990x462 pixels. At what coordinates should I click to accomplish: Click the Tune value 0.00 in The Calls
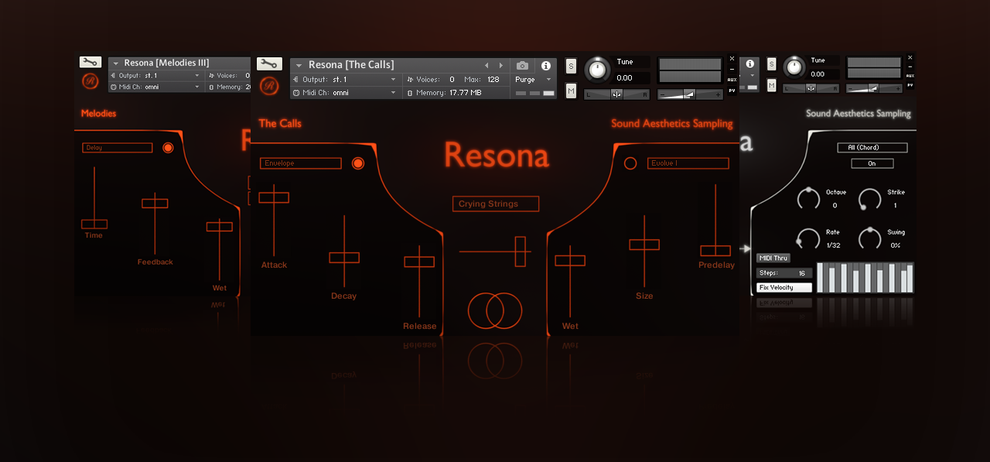point(624,78)
